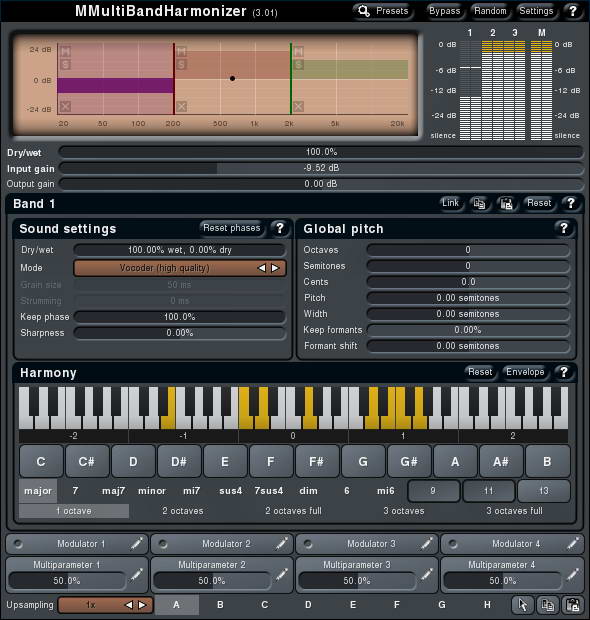
Task: Toggle the 11 chord extension
Action: click(489, 491)
